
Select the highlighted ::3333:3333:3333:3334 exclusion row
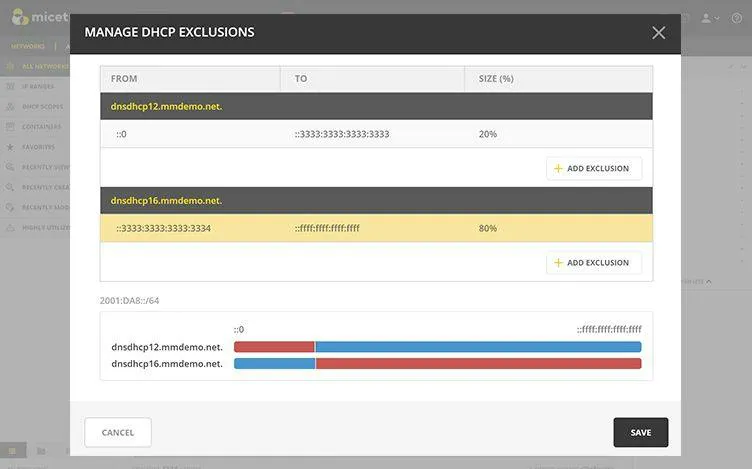pos(376,228)
